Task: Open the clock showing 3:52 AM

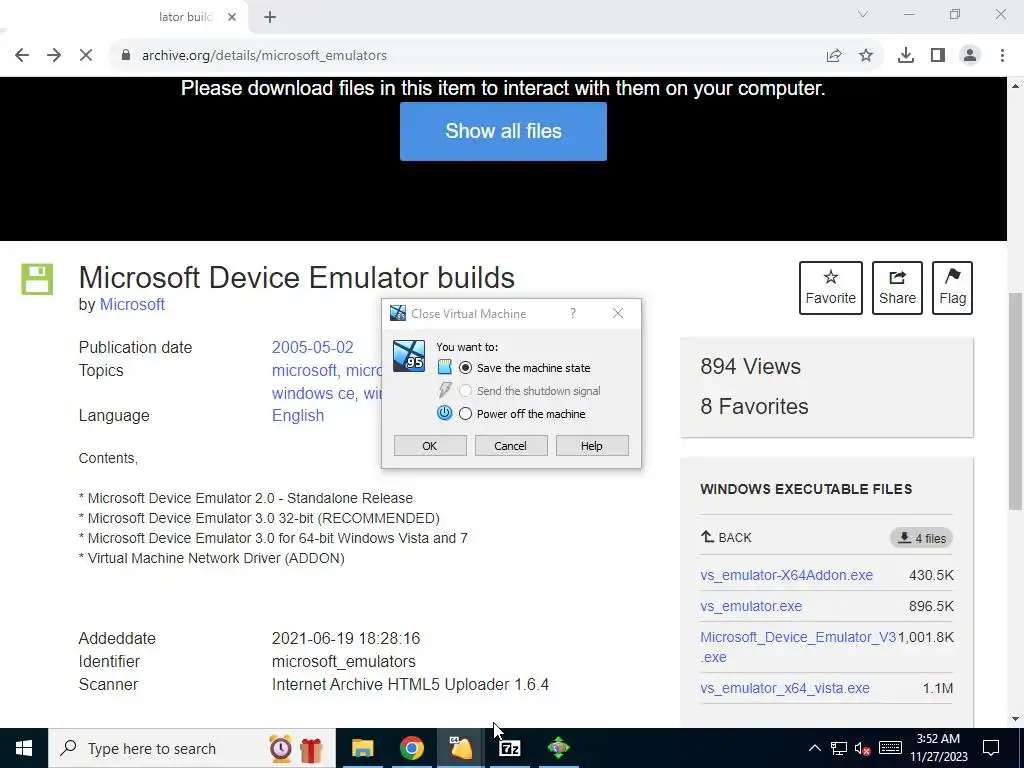Action: point(938,748)
